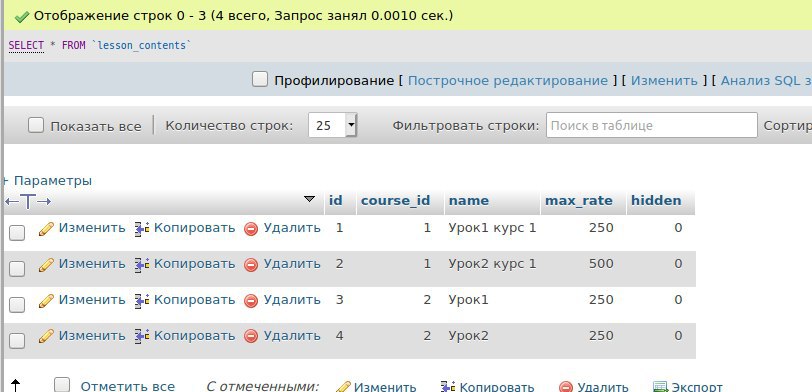Viewport: 812px width, 392px height.
Task: Click the copy icon in row id 4
Action: tap(142, 337)
